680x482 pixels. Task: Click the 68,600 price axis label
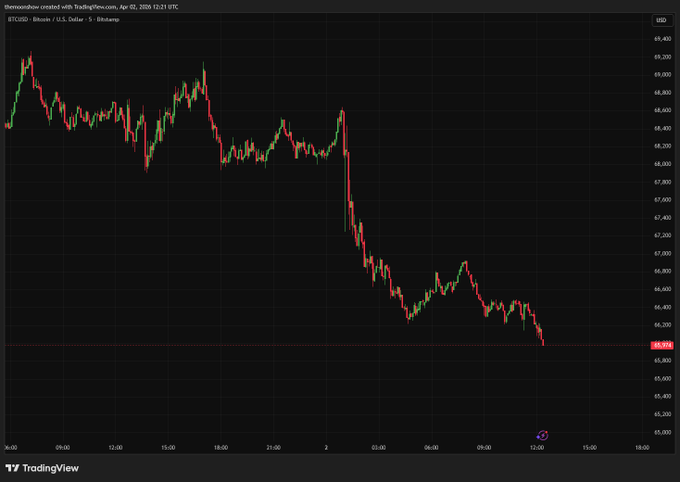click(662, 110)
